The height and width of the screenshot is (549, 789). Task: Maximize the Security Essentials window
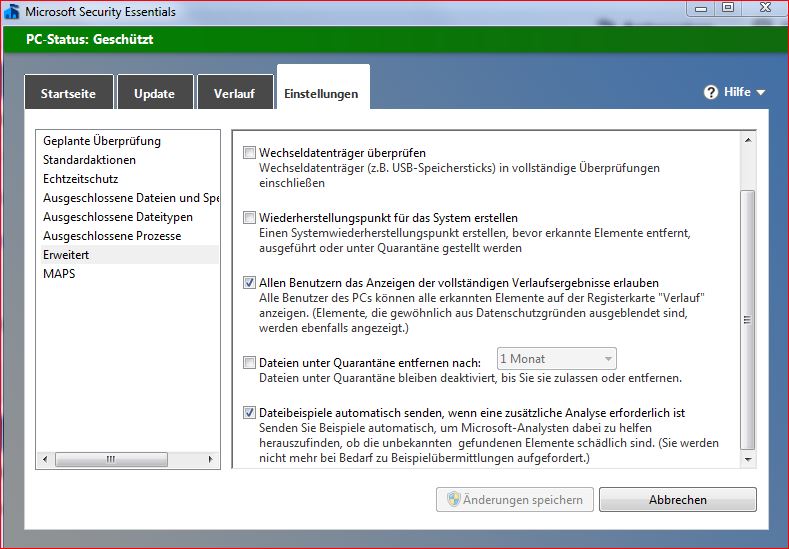click(x=728, y=8)
